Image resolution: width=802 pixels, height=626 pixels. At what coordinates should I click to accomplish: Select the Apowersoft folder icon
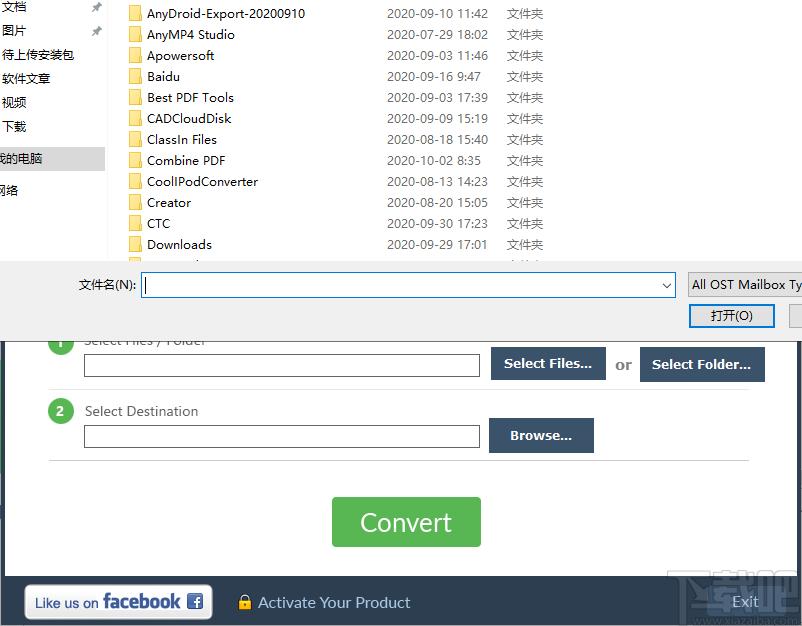point(135,55)
